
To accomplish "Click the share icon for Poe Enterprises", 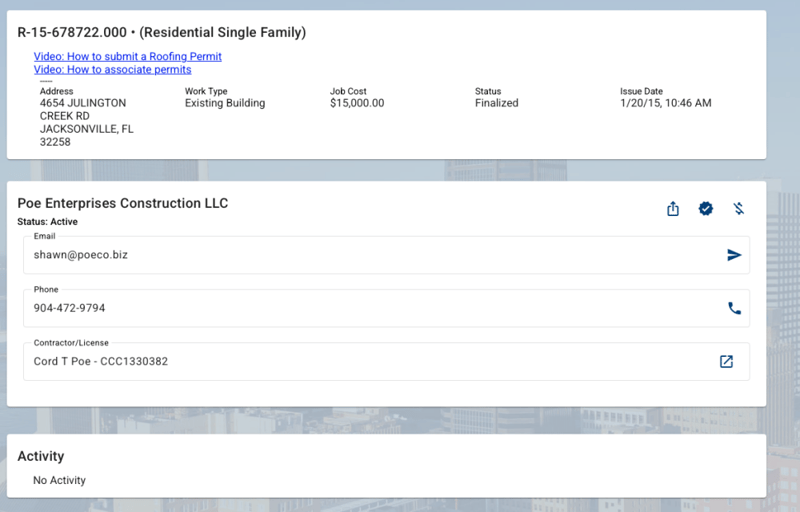I will tap(673, 208).
